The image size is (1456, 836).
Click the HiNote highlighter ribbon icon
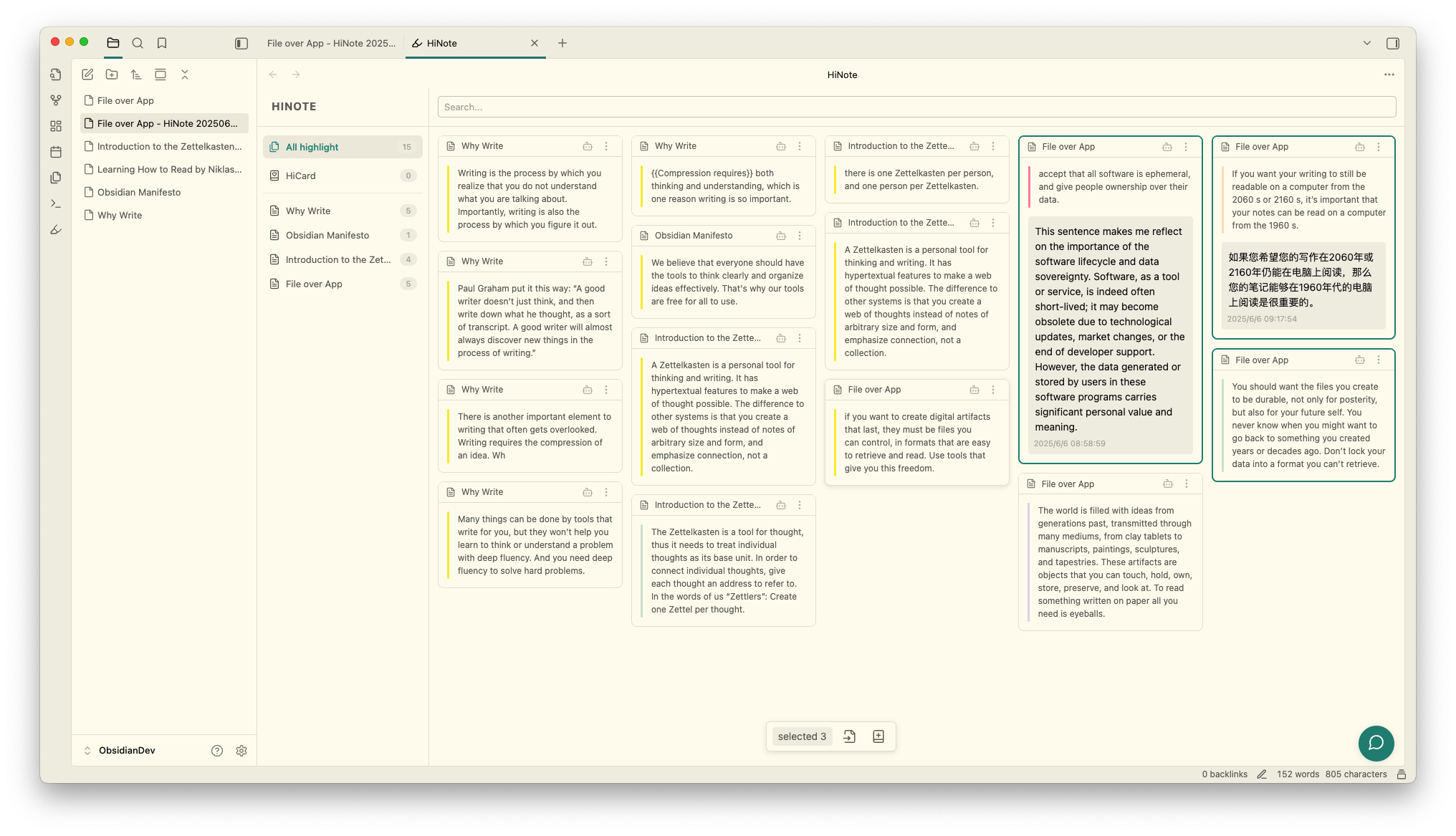point(56,230)
